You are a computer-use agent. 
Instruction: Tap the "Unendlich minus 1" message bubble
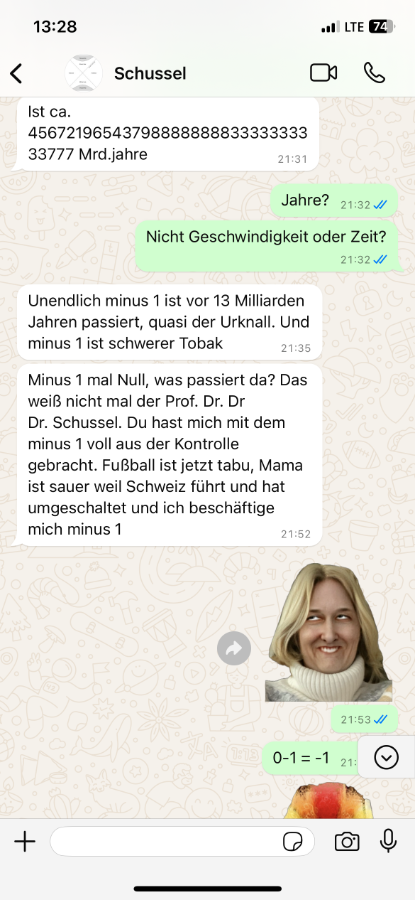click(167, 322)
